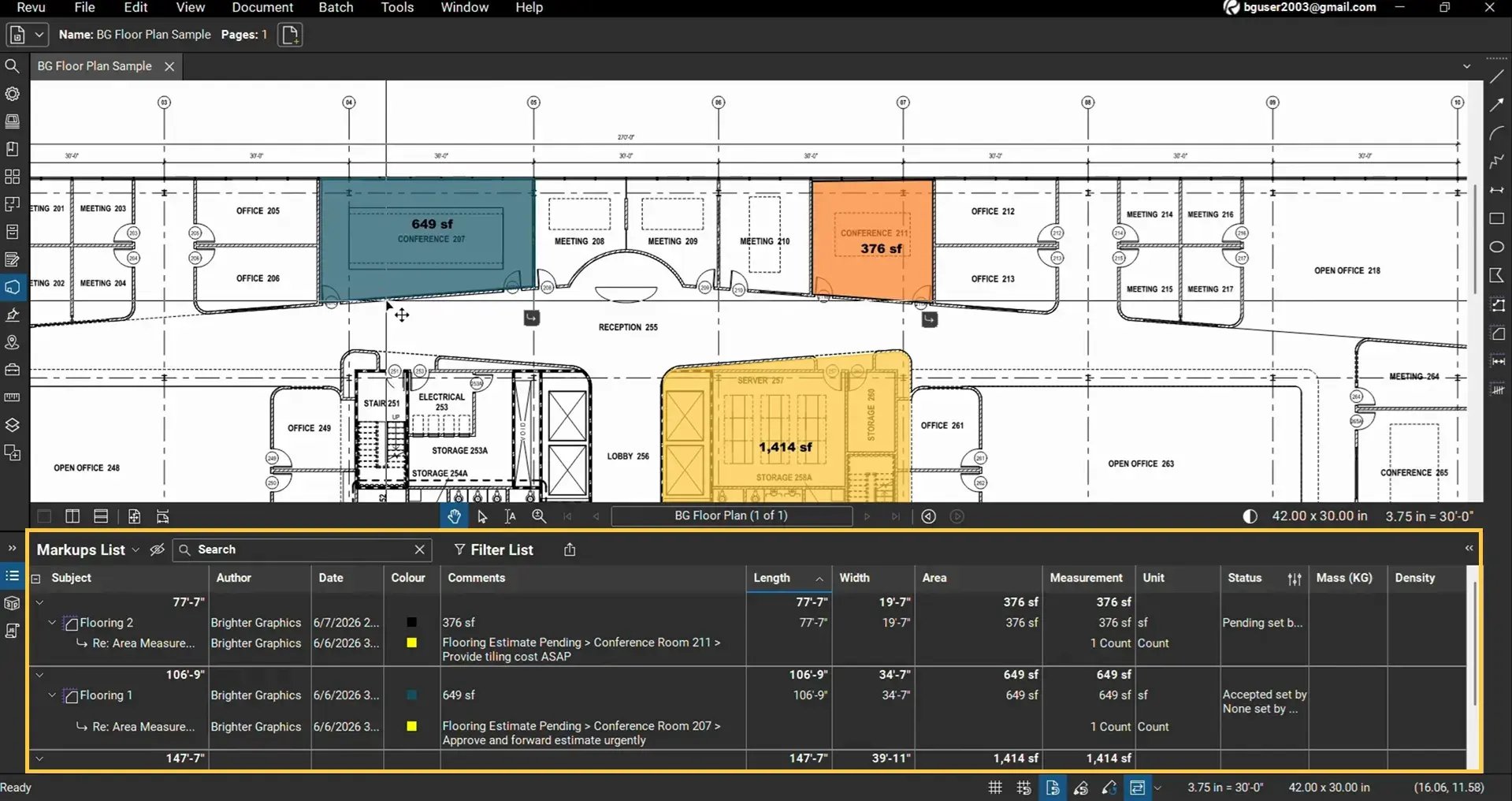
Task: Open the Search panel magnifier icon
Action: click(x=12, y=66)
